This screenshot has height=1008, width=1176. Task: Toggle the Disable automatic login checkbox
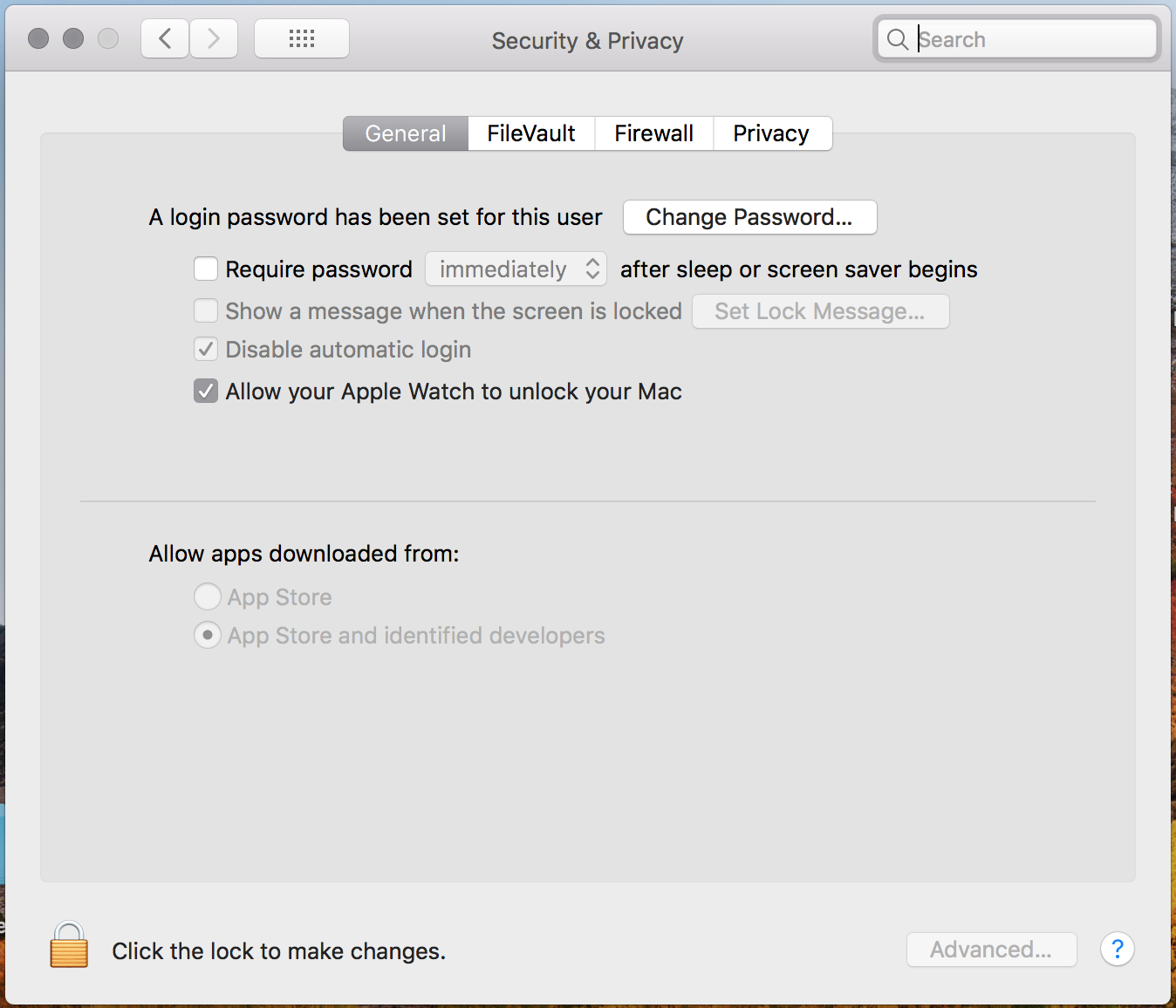(206, 350)
